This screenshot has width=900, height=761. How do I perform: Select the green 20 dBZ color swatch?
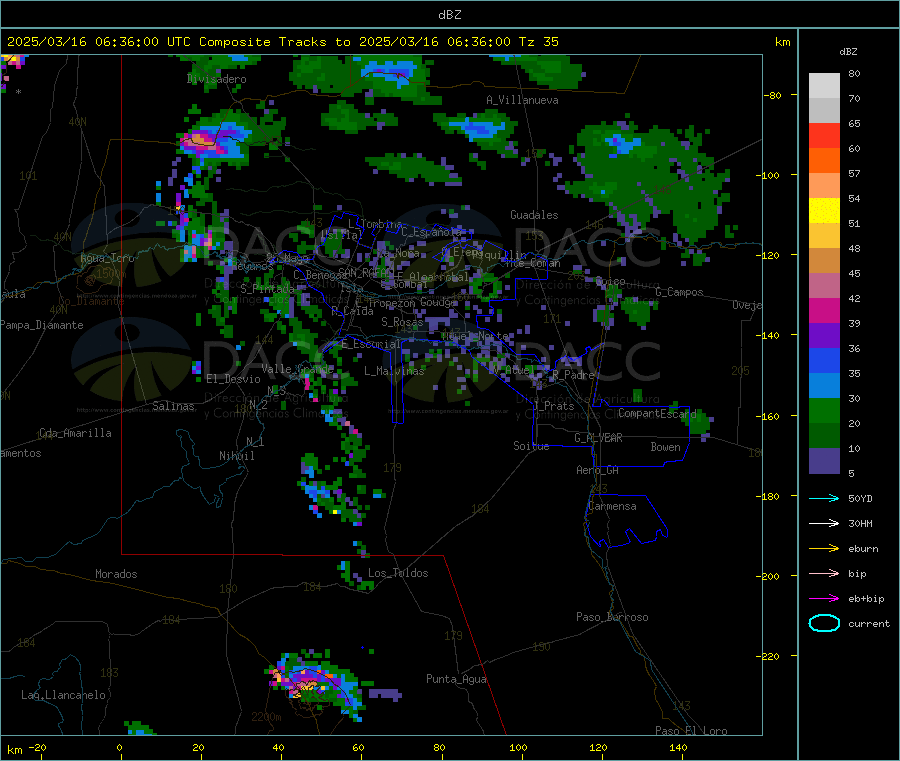coord(824,410)
